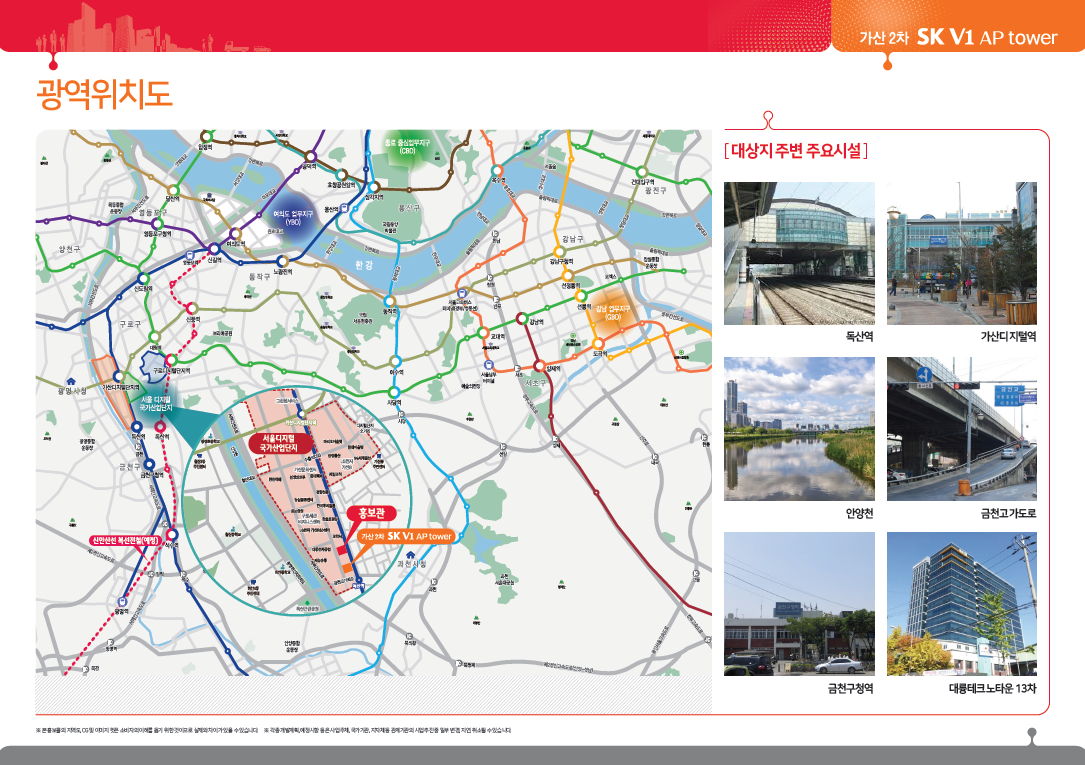Viewport: 1085px width, 765px height.
Task: Click the 교대역 station marker
Action: pyautogui.click(x=483, y=333)
